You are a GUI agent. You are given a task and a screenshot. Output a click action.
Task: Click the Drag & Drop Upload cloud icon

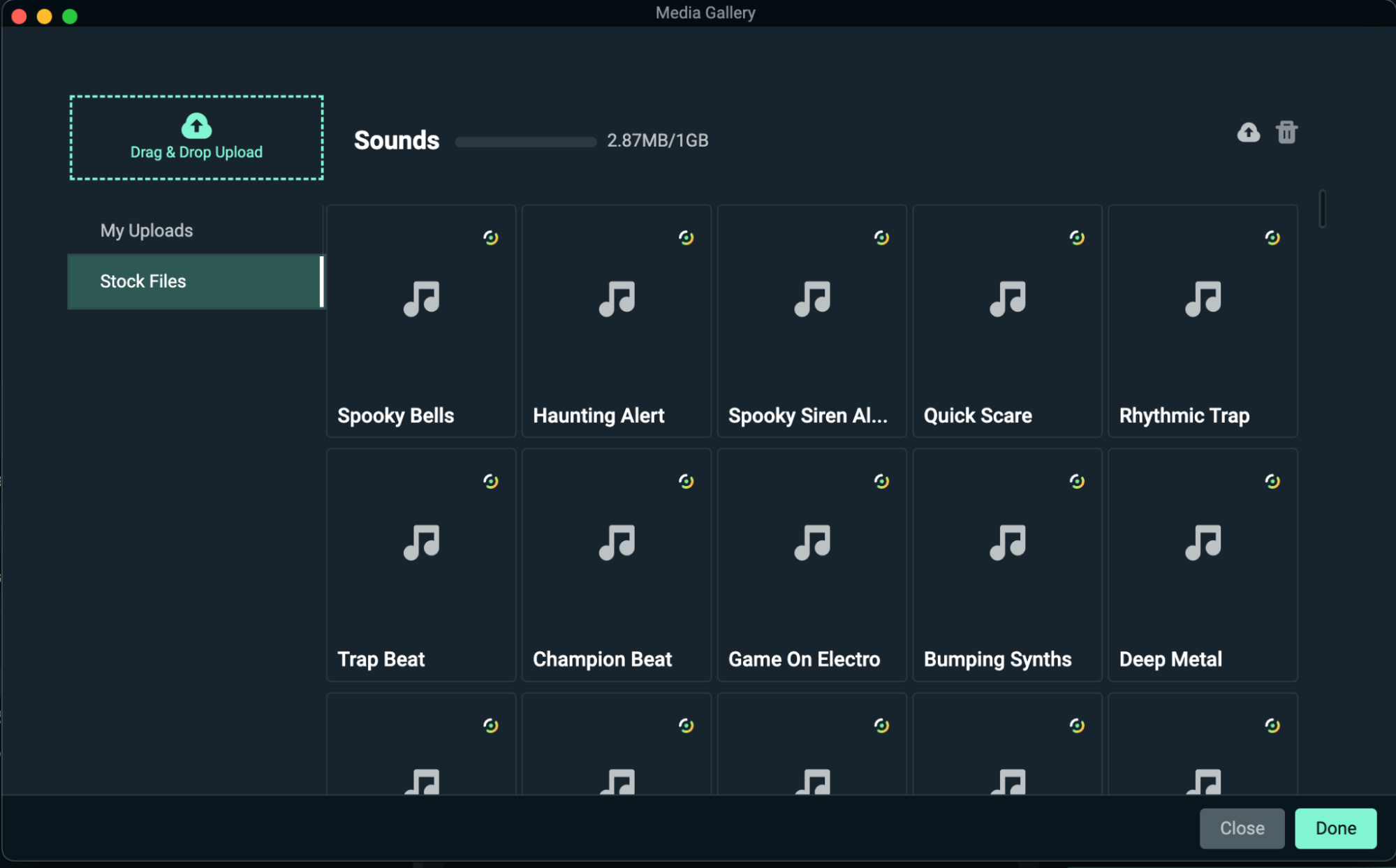[196, 126]
